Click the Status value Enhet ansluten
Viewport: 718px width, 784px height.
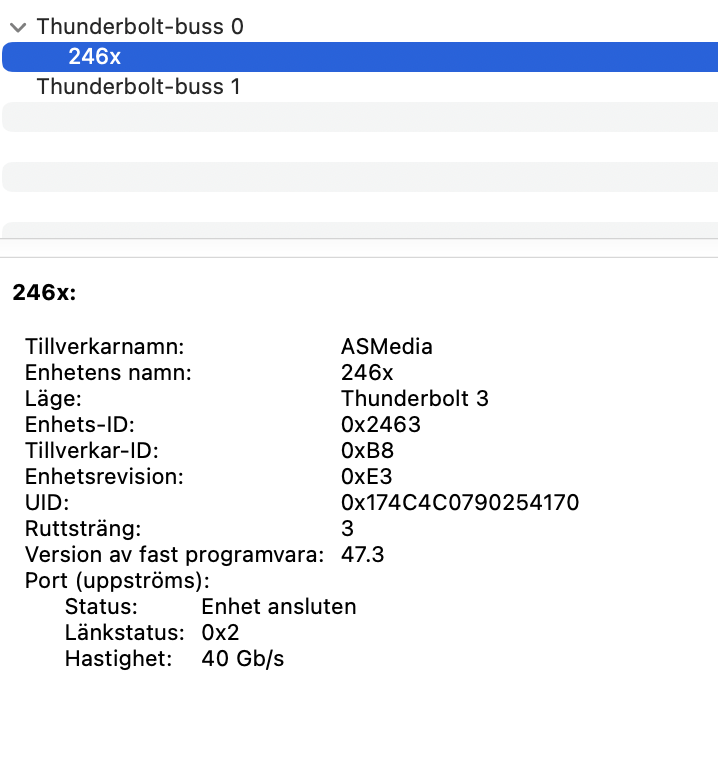click(278, 607)
